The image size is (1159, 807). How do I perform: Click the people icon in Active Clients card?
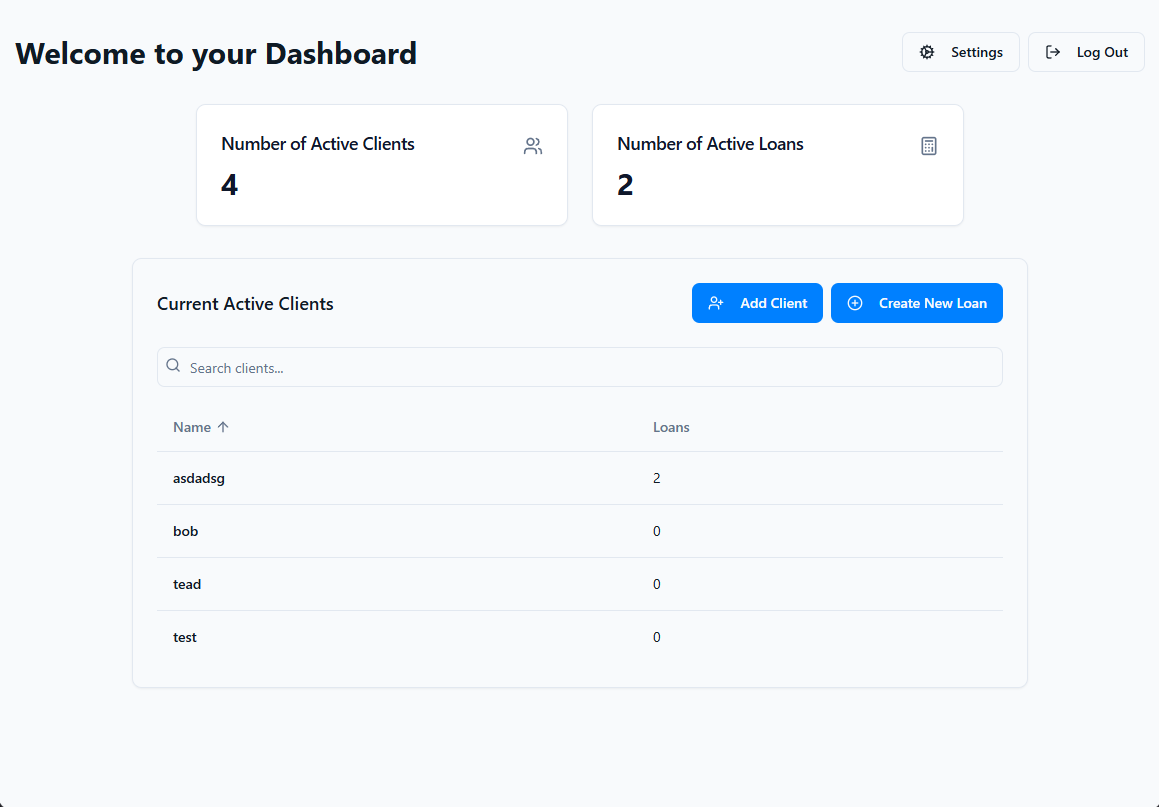[x=533, y=146]
